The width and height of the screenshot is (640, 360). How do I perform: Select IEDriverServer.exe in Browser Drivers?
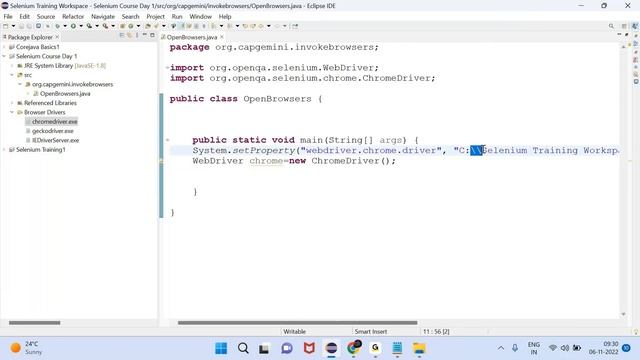point(56,140)
